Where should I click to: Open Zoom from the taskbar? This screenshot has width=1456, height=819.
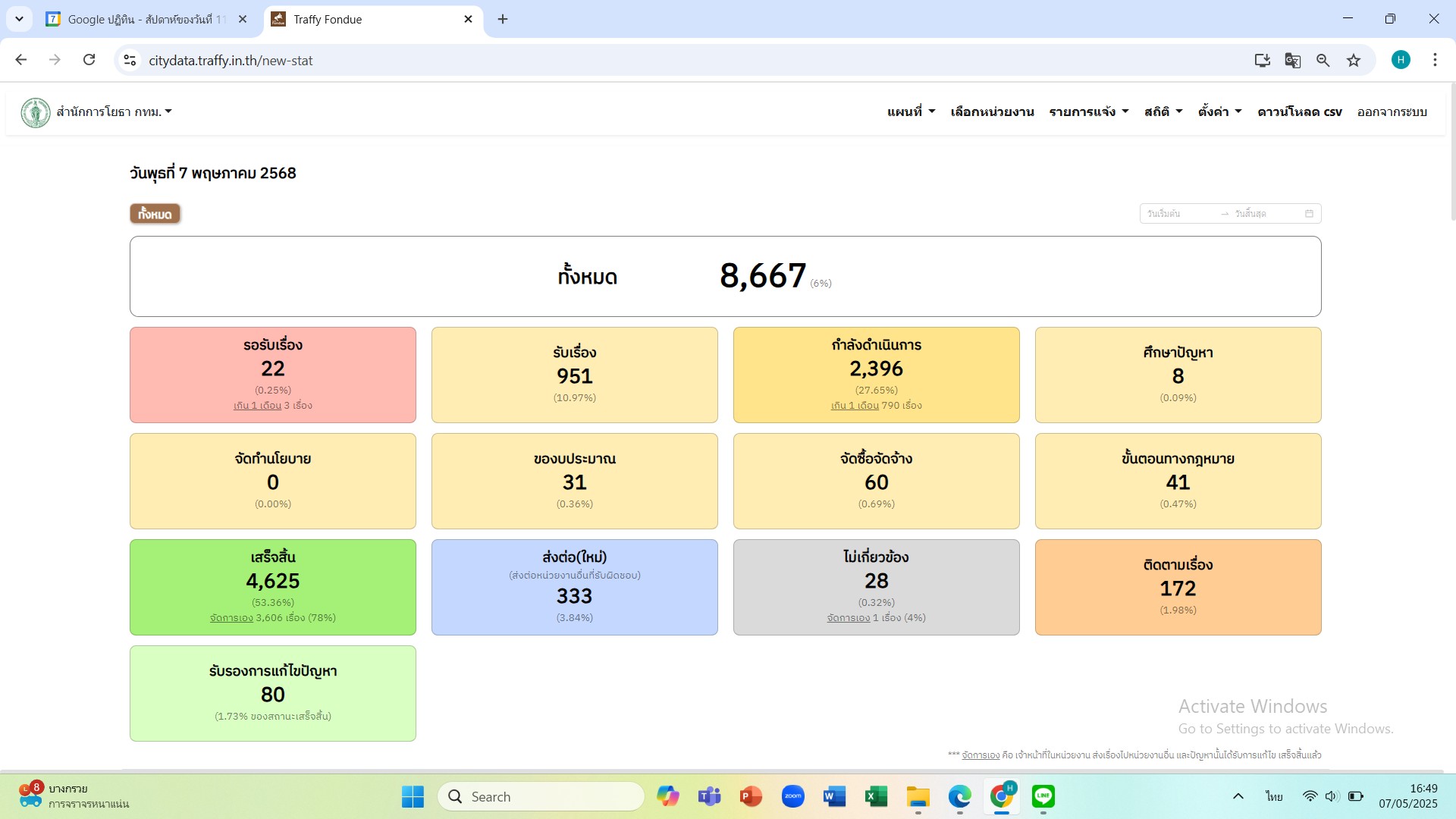tap(792, 796)
